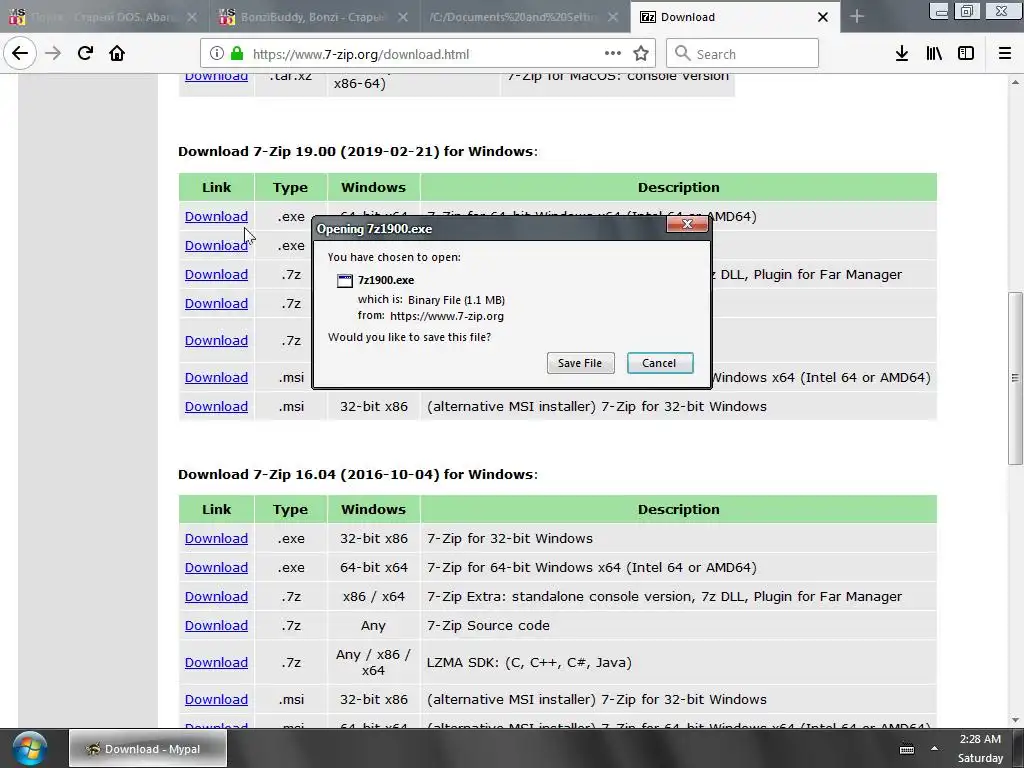
Task: Go back with the browser back arrow
Action: (x=20, y=54)
